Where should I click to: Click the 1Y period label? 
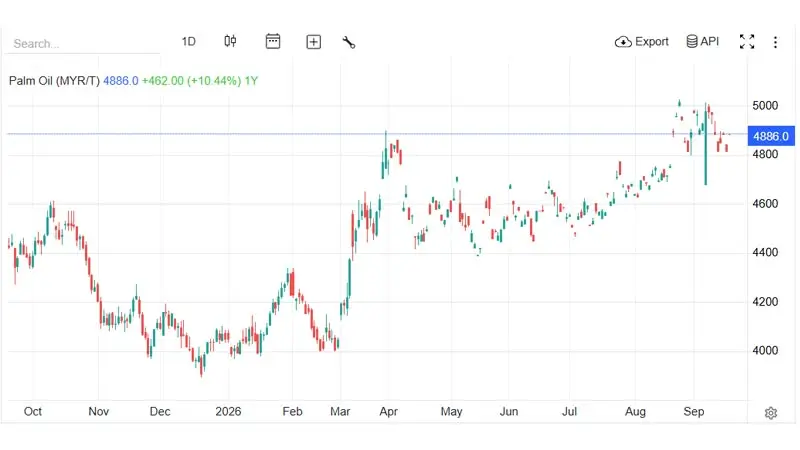251,81
